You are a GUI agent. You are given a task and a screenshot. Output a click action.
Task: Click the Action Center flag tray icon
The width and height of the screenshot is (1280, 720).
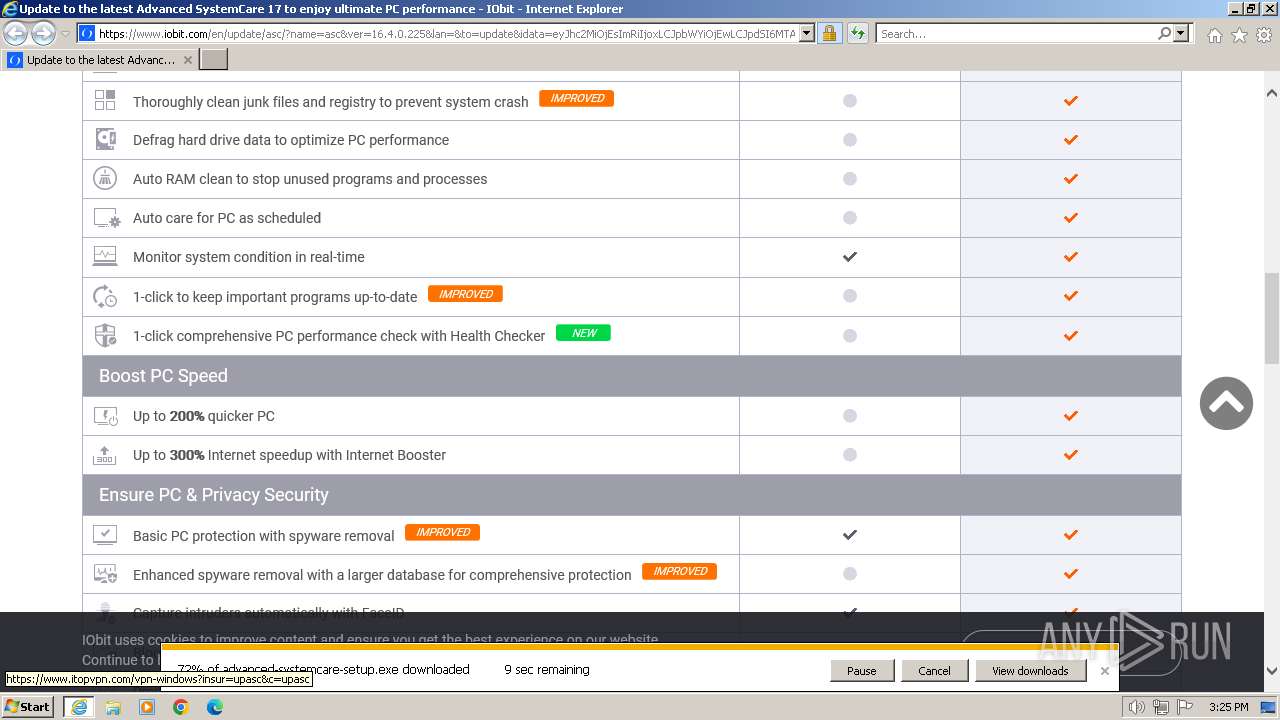point(1185,707)
